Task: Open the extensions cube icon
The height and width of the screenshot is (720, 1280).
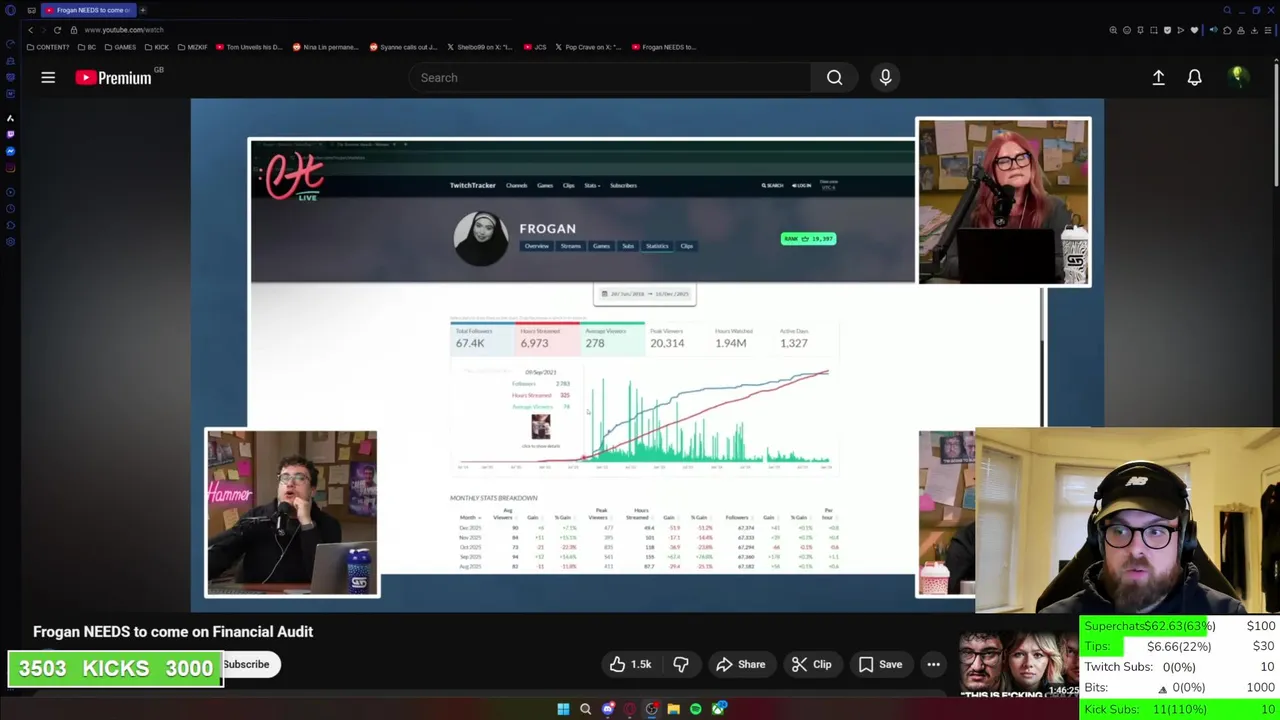Action: point(1227,30)
